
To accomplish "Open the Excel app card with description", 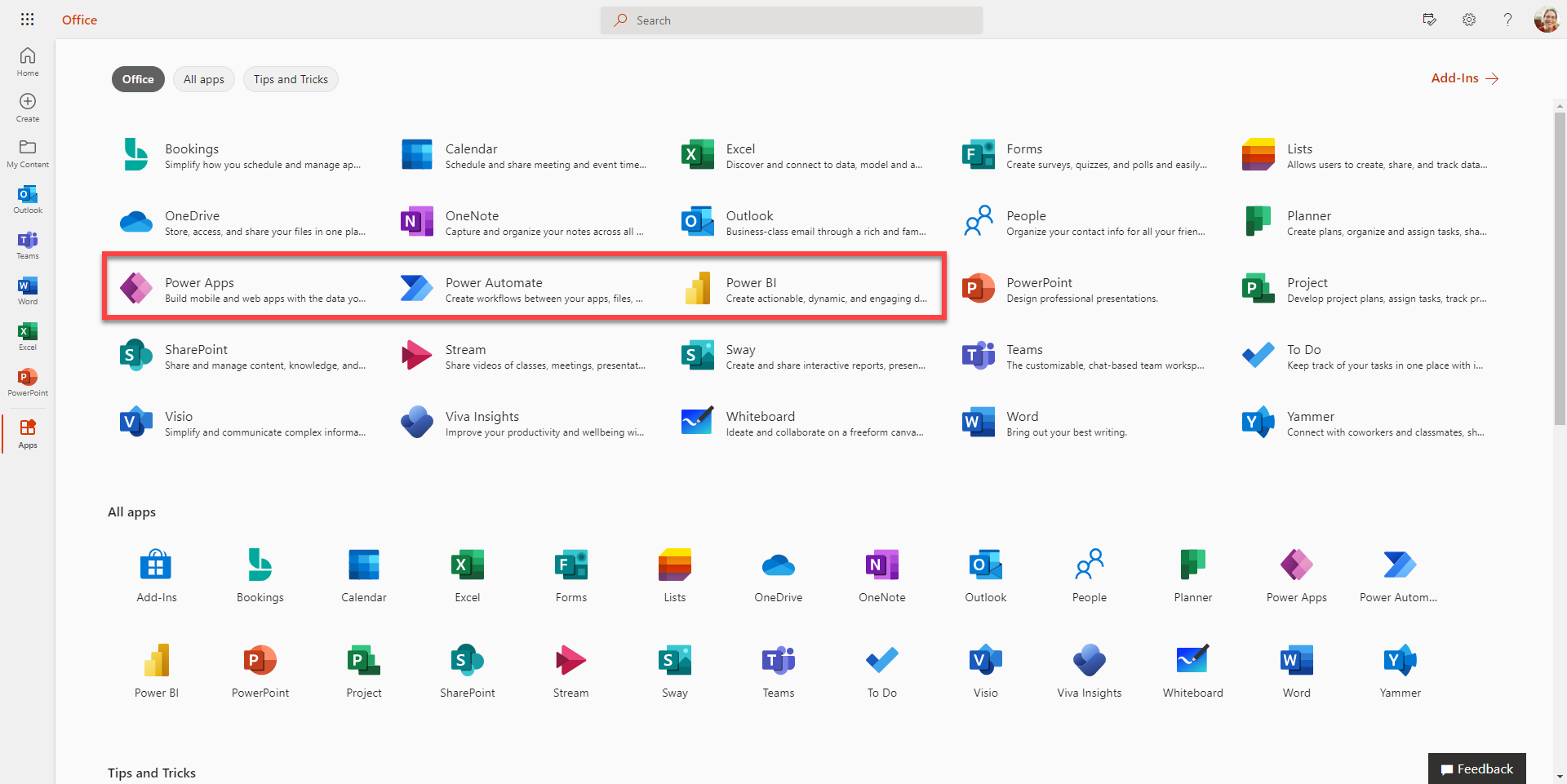I will (x=803, y=155).
